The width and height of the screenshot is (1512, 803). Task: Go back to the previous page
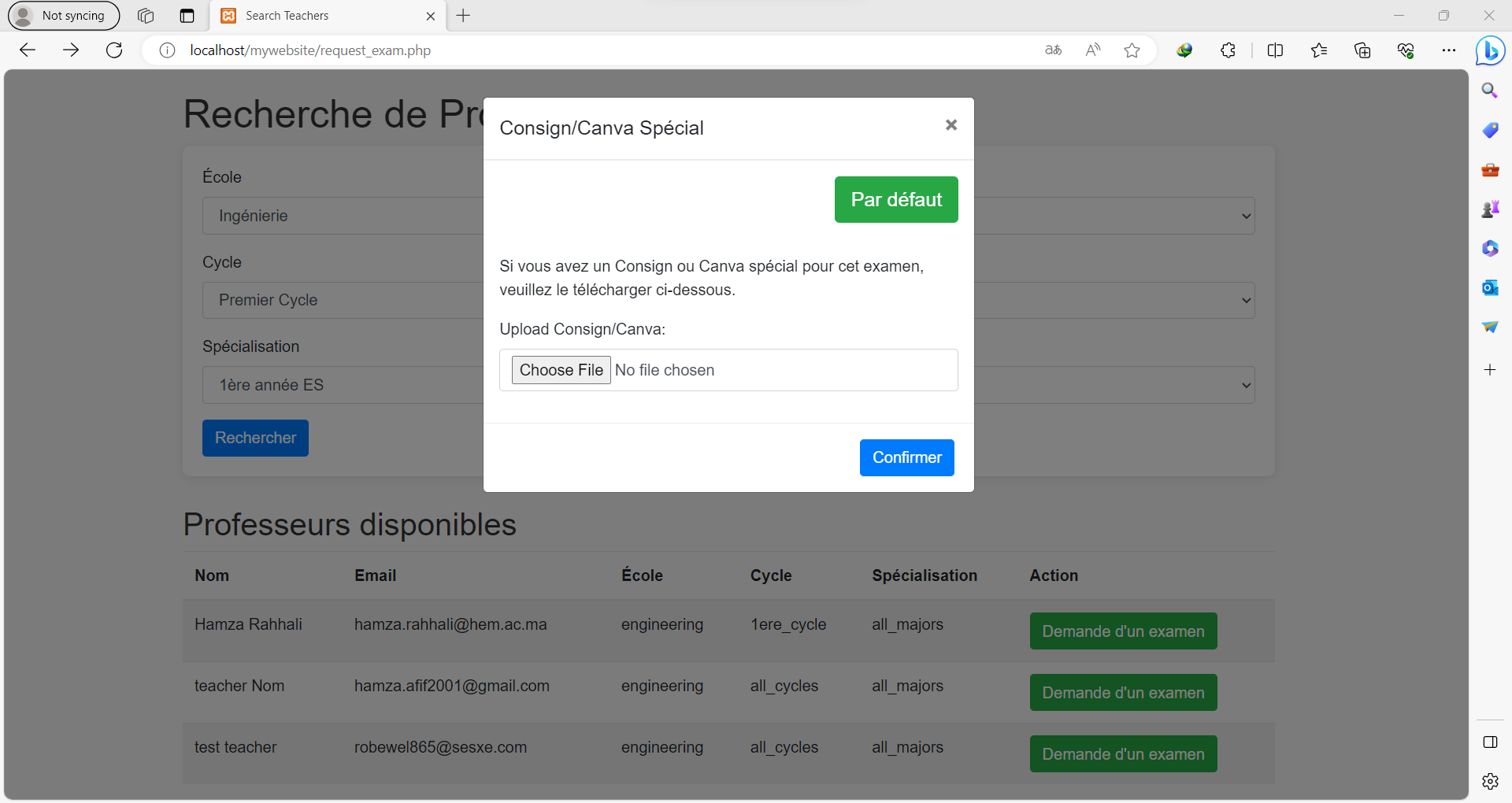click(28, 50)
